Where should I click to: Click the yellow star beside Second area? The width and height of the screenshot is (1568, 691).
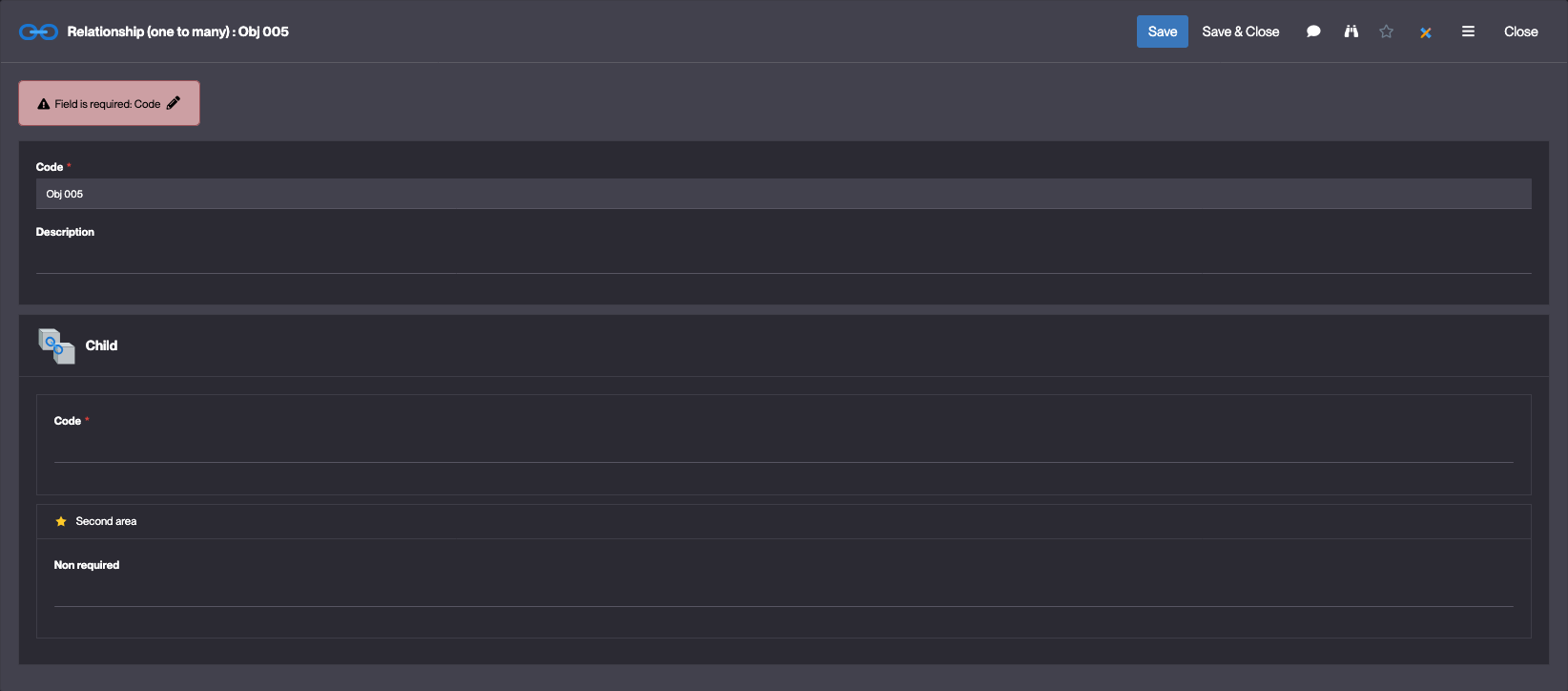tap(61, 521)
